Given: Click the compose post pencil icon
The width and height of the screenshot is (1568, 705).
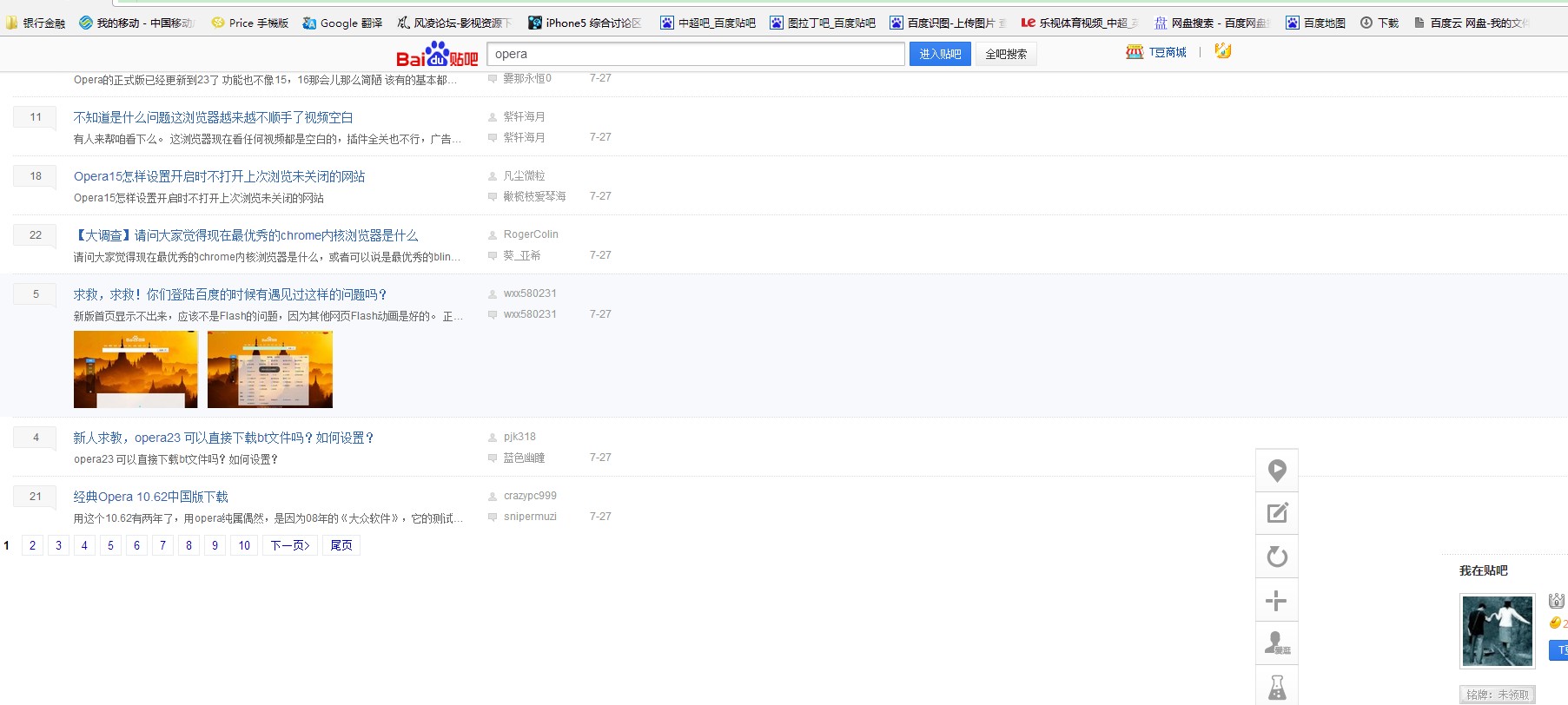Looking at the screenshot, I should pos(1277,513).
